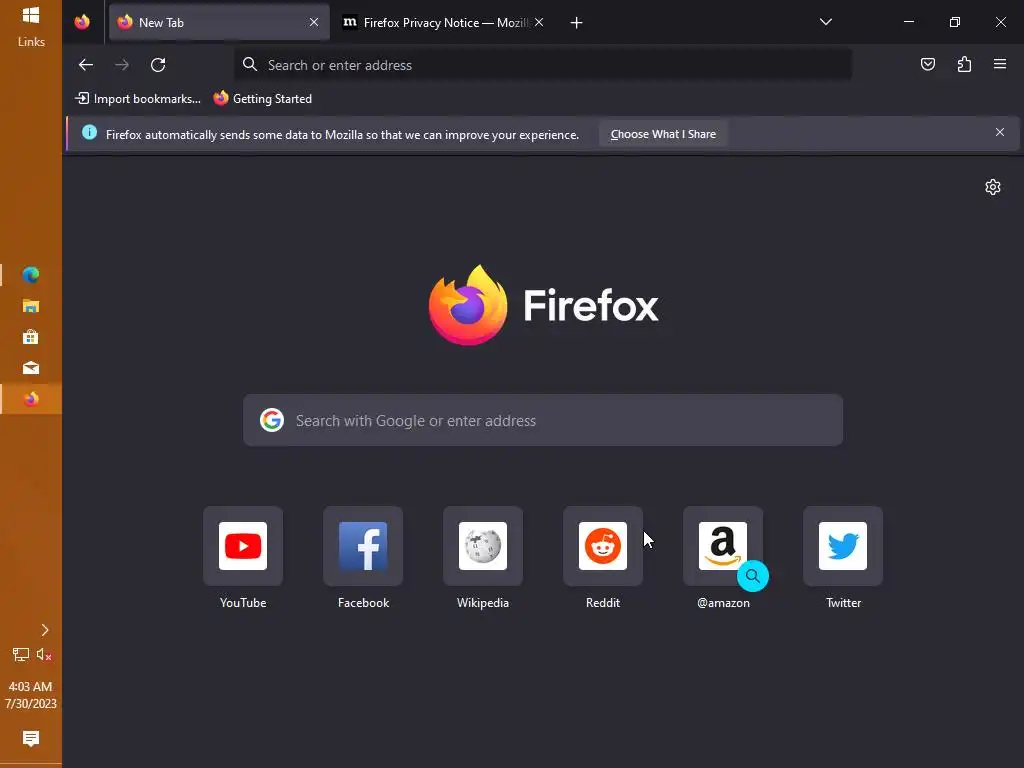Open new tab personalize gear settings
Image resolution: width=1024 pixels, height=768 pixels.
[993, 187]
